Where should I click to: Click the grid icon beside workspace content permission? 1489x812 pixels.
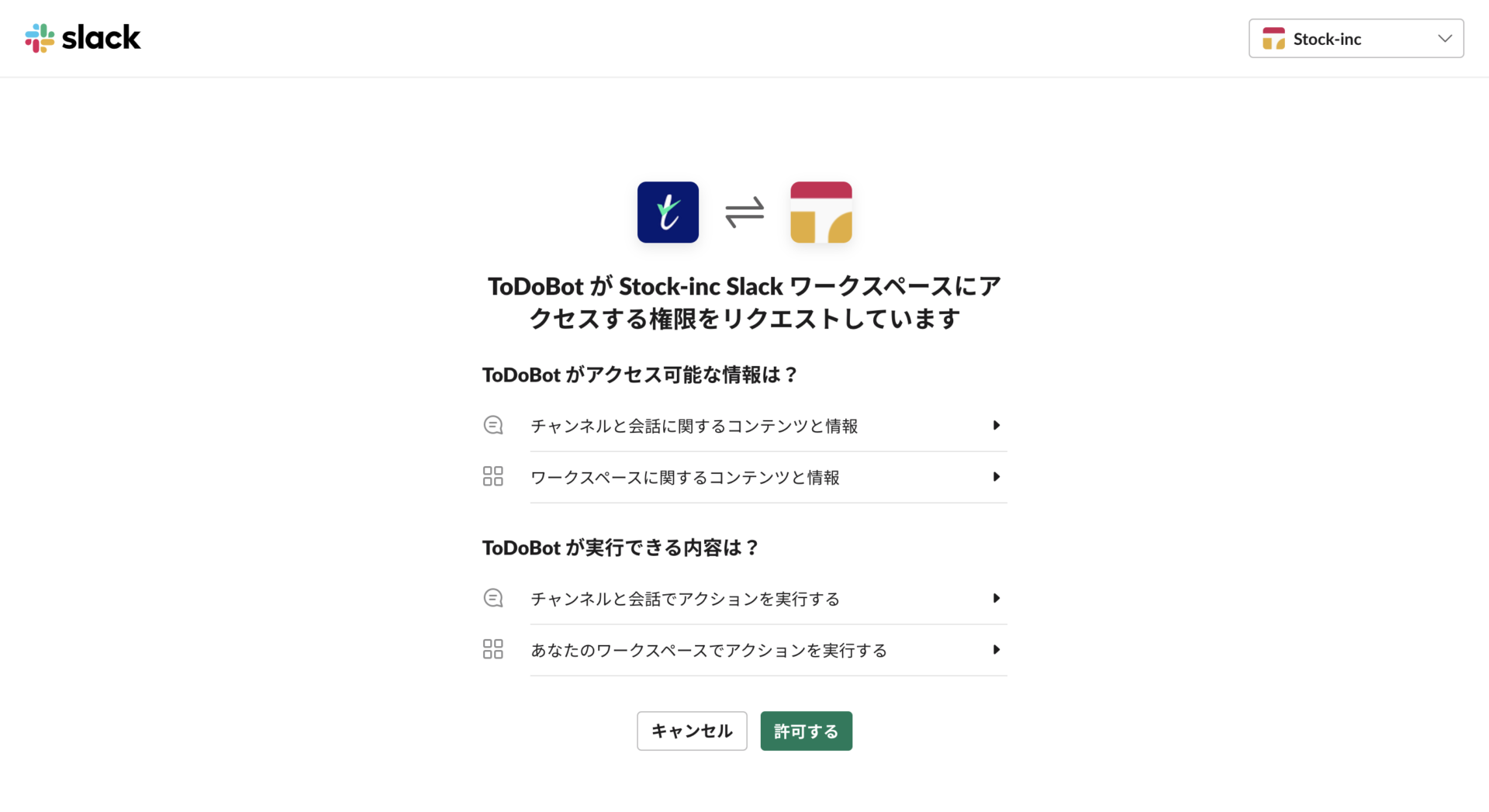(492, 476)
